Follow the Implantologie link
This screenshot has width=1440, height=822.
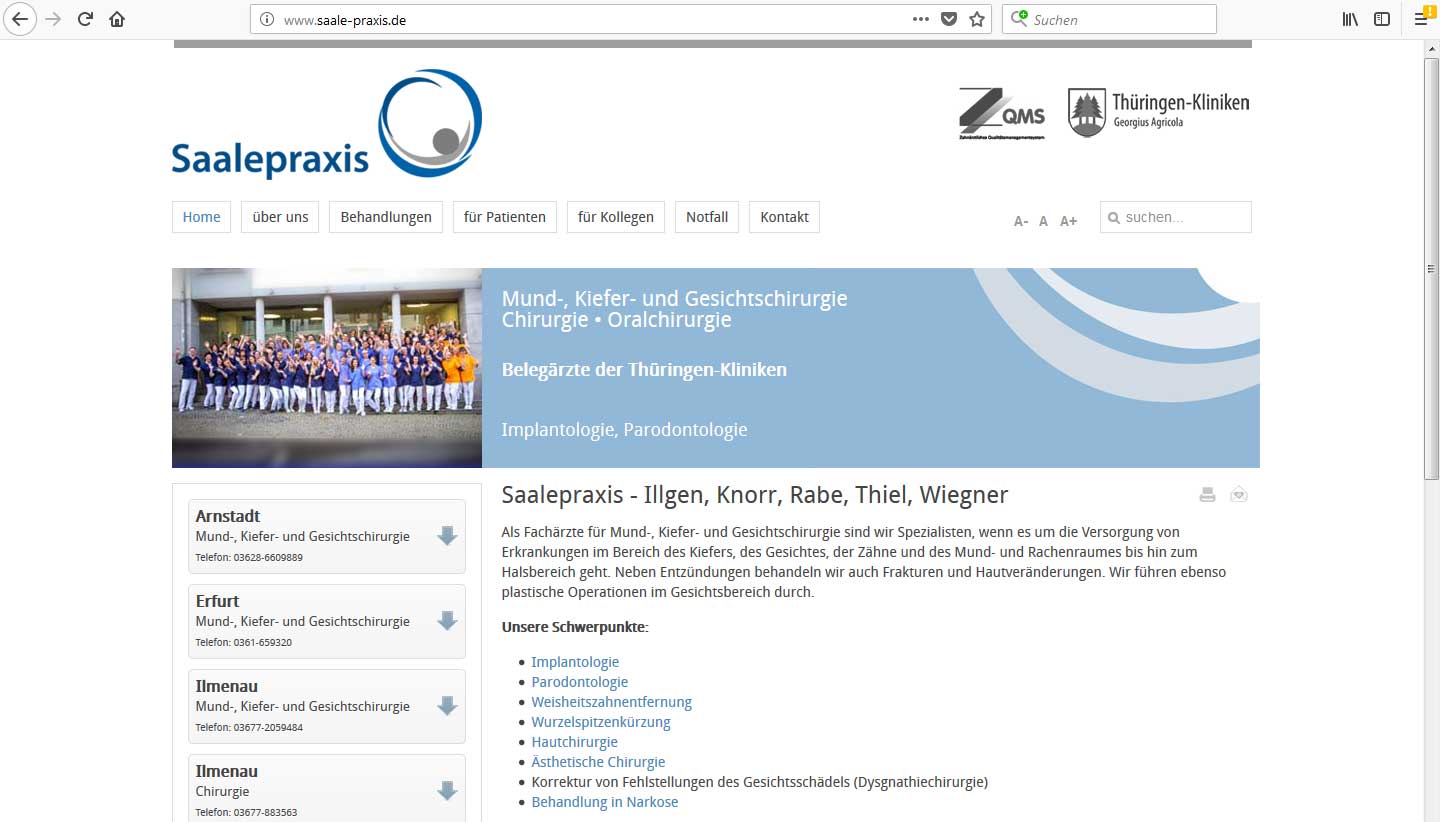pos(575,662)
